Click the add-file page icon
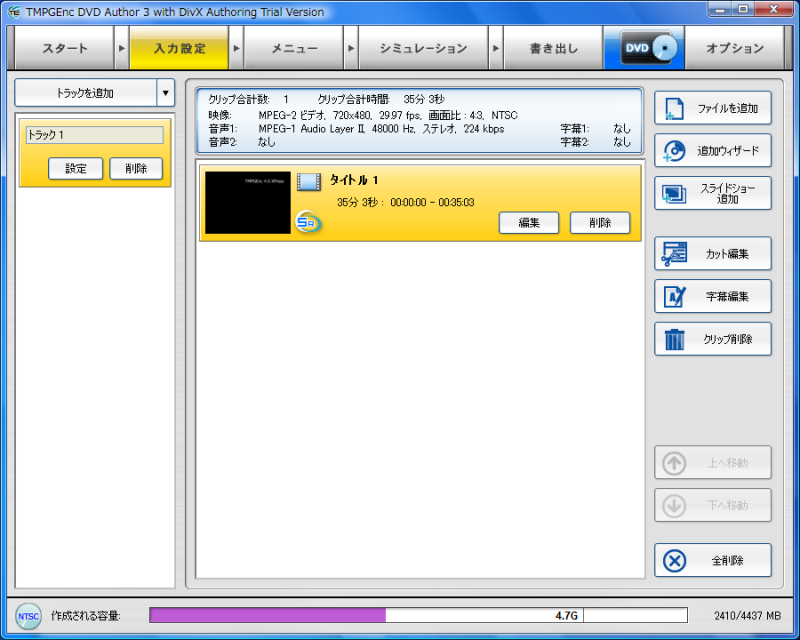 click(x=674, y=109)
